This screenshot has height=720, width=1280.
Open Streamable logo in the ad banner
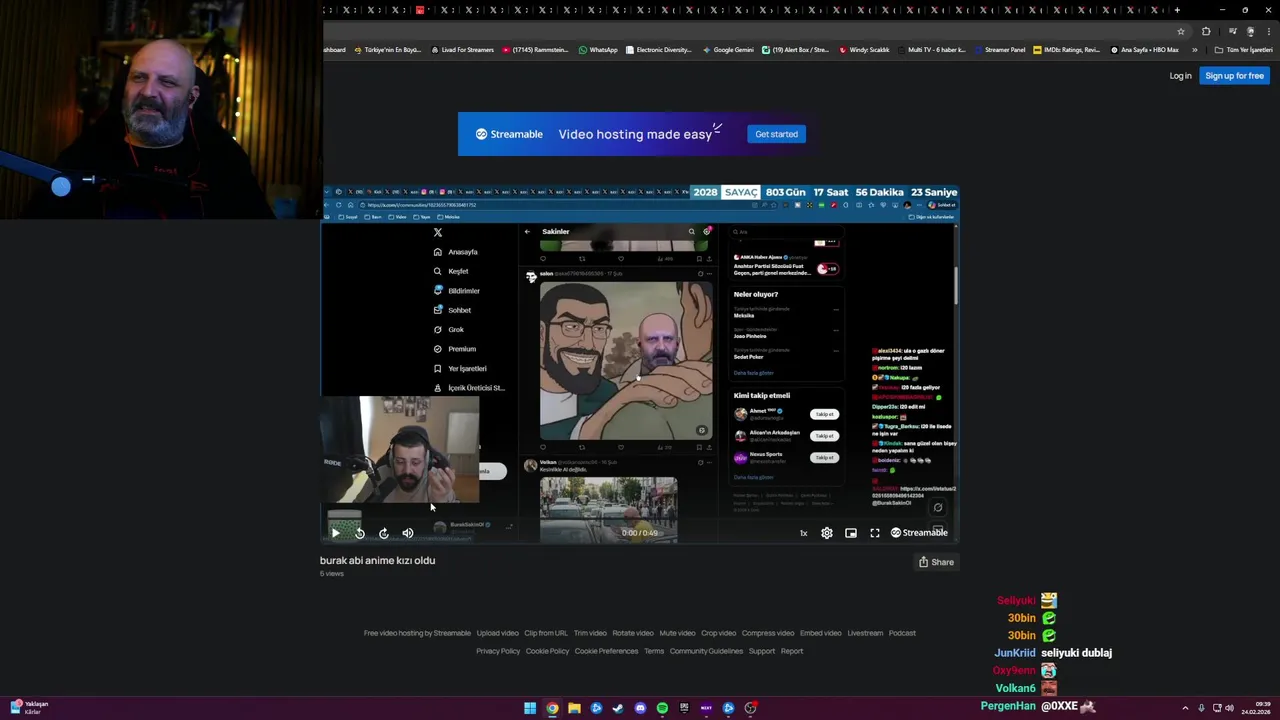point(509,134)
